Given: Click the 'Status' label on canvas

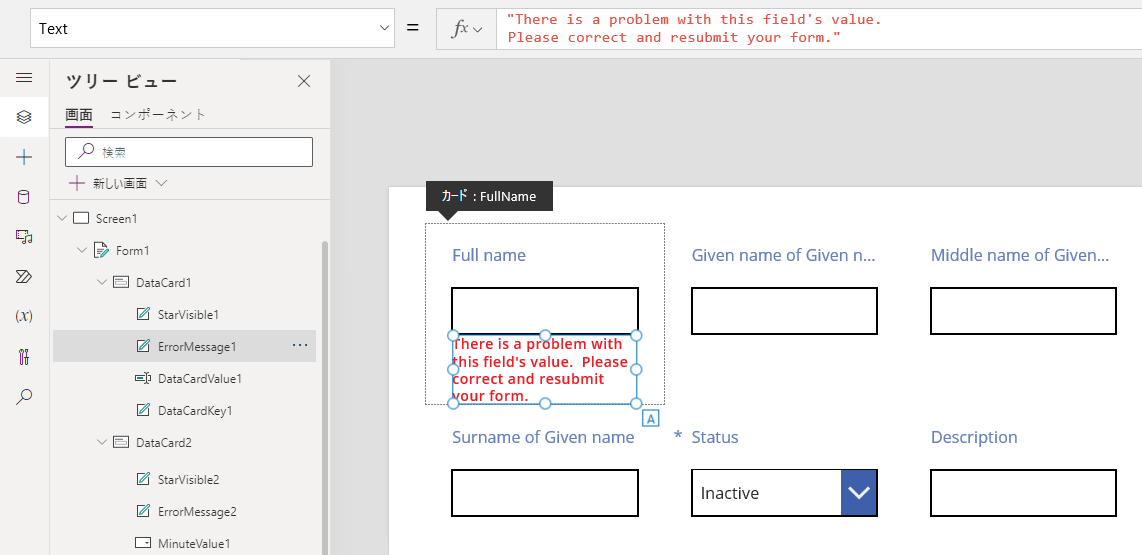Looking at the screenshot, I should (x=714, y=437).
